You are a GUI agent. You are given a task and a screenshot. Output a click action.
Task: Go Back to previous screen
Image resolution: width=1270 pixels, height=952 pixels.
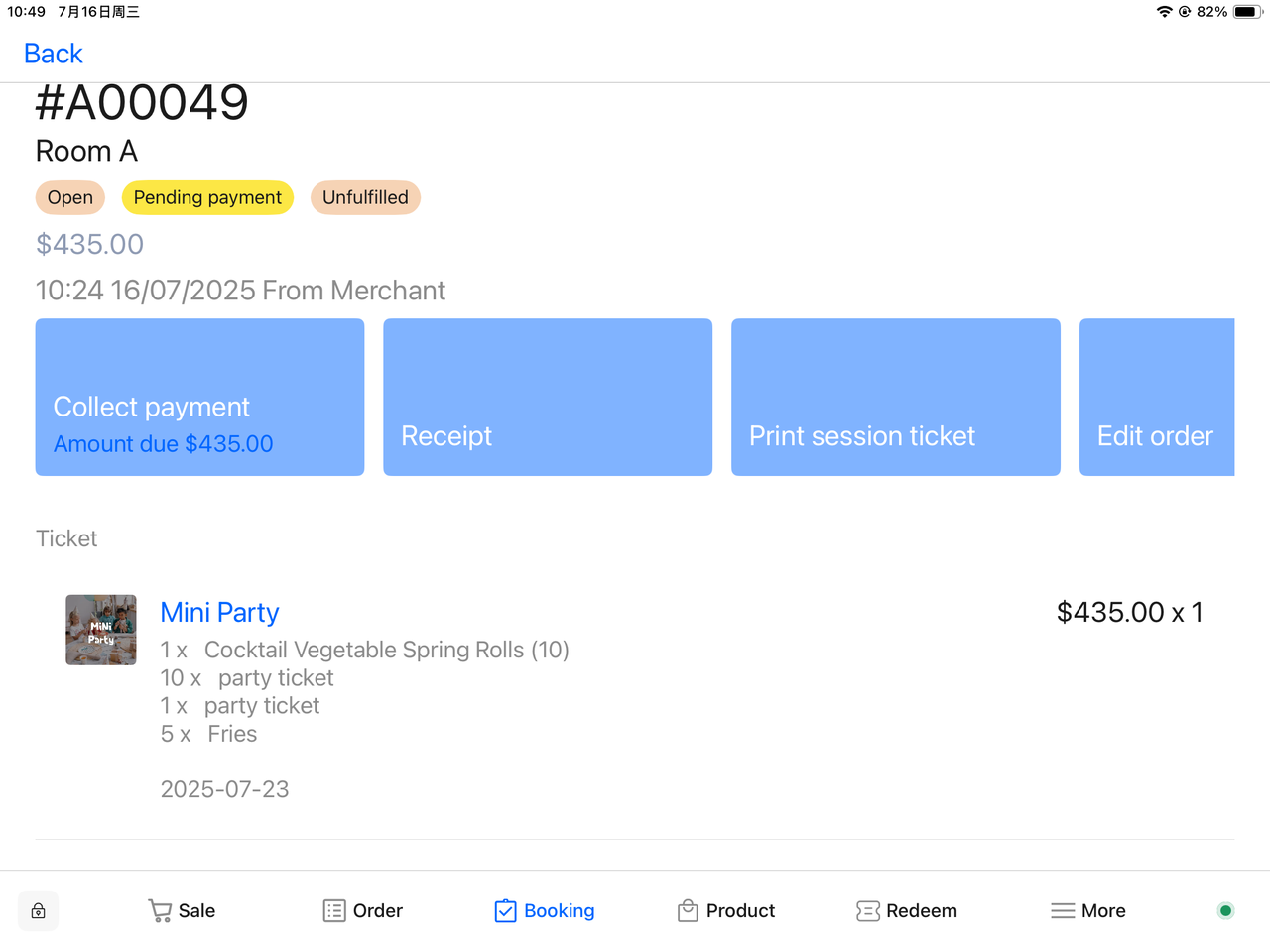pyautogui.click(x=54, y=54)
